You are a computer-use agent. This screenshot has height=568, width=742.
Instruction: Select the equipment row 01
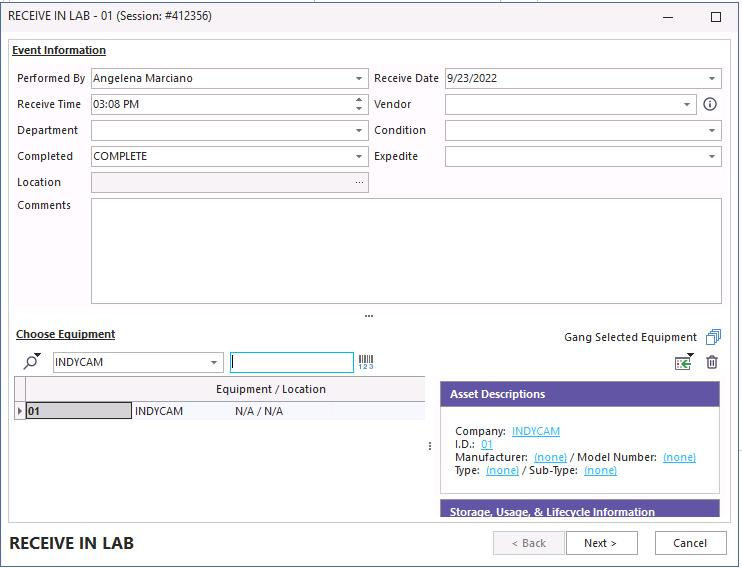78,411
